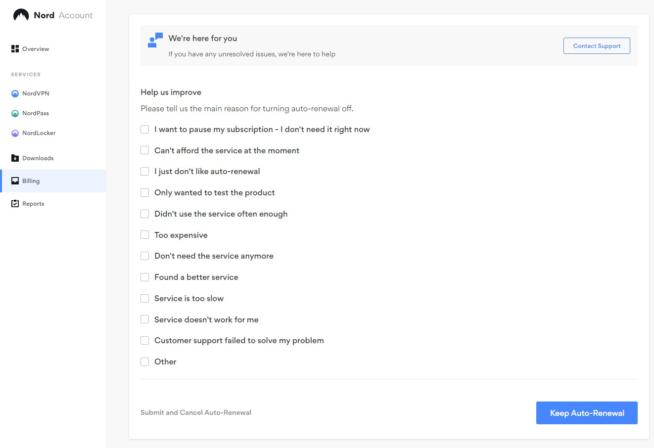Check 'Customer support failed to solve my problem'
654x448 pixels.
point(145,340)
